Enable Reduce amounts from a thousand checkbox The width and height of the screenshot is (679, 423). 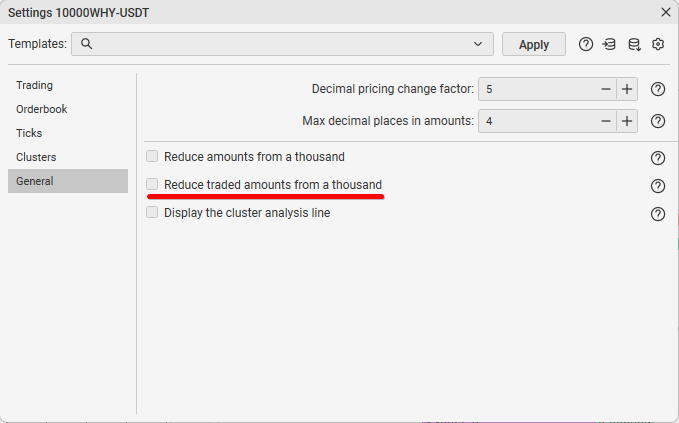tap(152, 157)
